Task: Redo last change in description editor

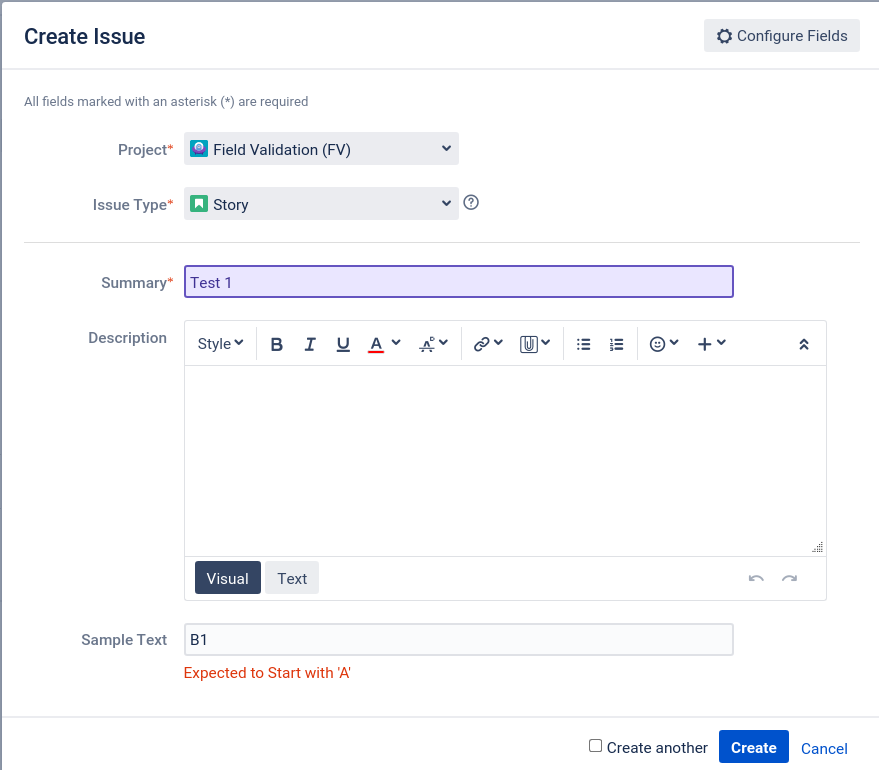Action: pyautogui.click(x=789, y=579)
